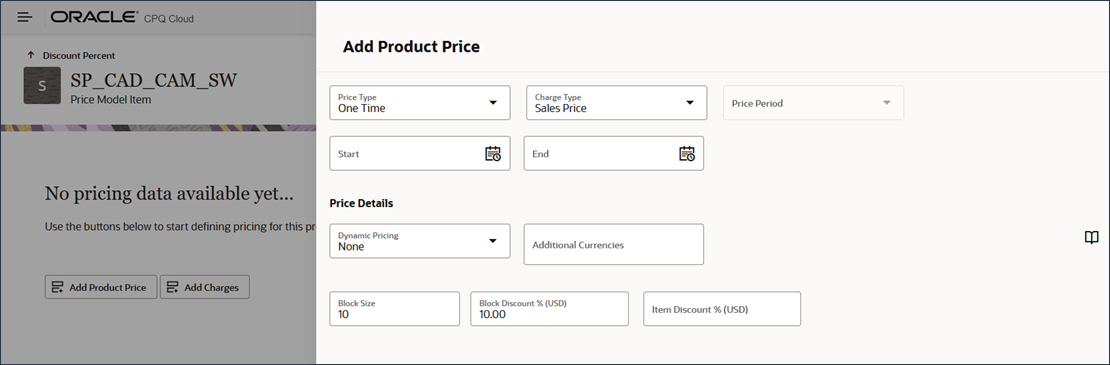This screenshot has height=365, width=1110.
Task: Click the Block Discount % (USD) field
Action: [x=549, y=309]
